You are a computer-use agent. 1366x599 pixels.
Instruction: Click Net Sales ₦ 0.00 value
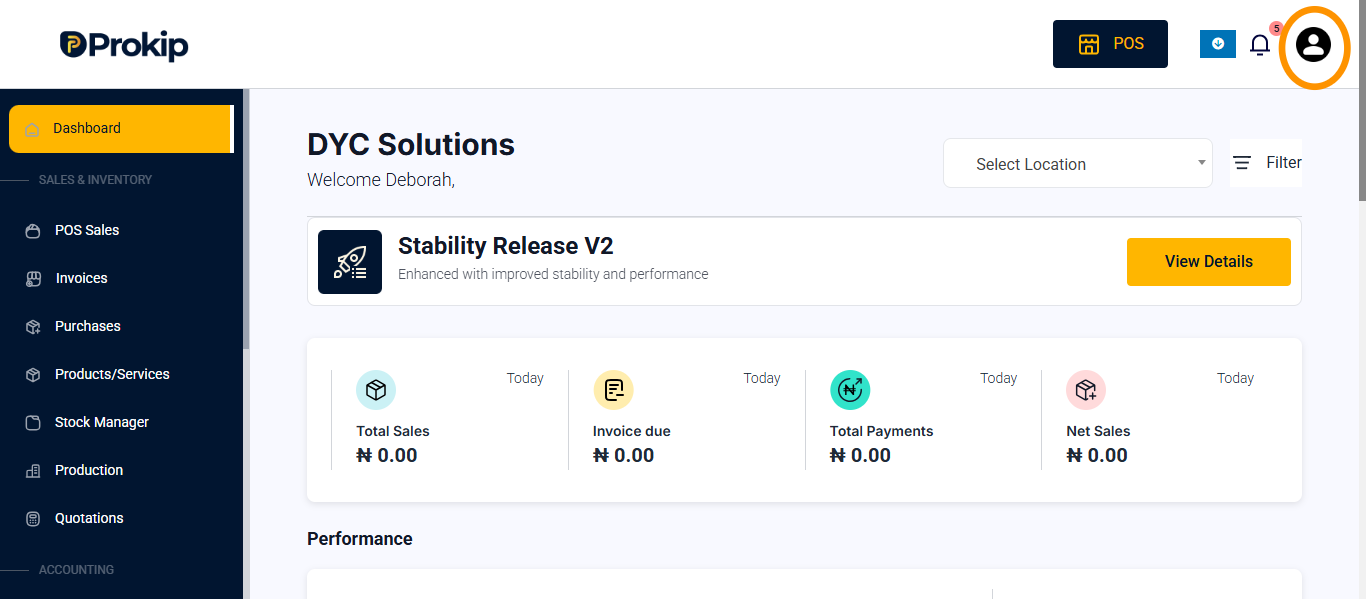(x=1097, y=456)
